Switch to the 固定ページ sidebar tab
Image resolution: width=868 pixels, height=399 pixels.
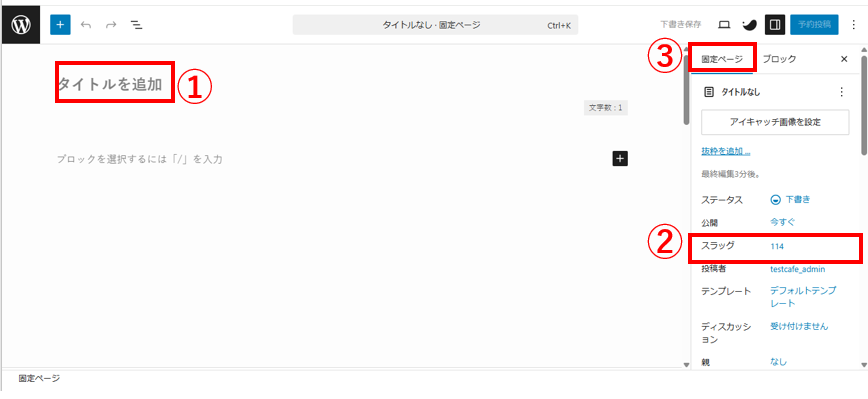tap(722, 59)
